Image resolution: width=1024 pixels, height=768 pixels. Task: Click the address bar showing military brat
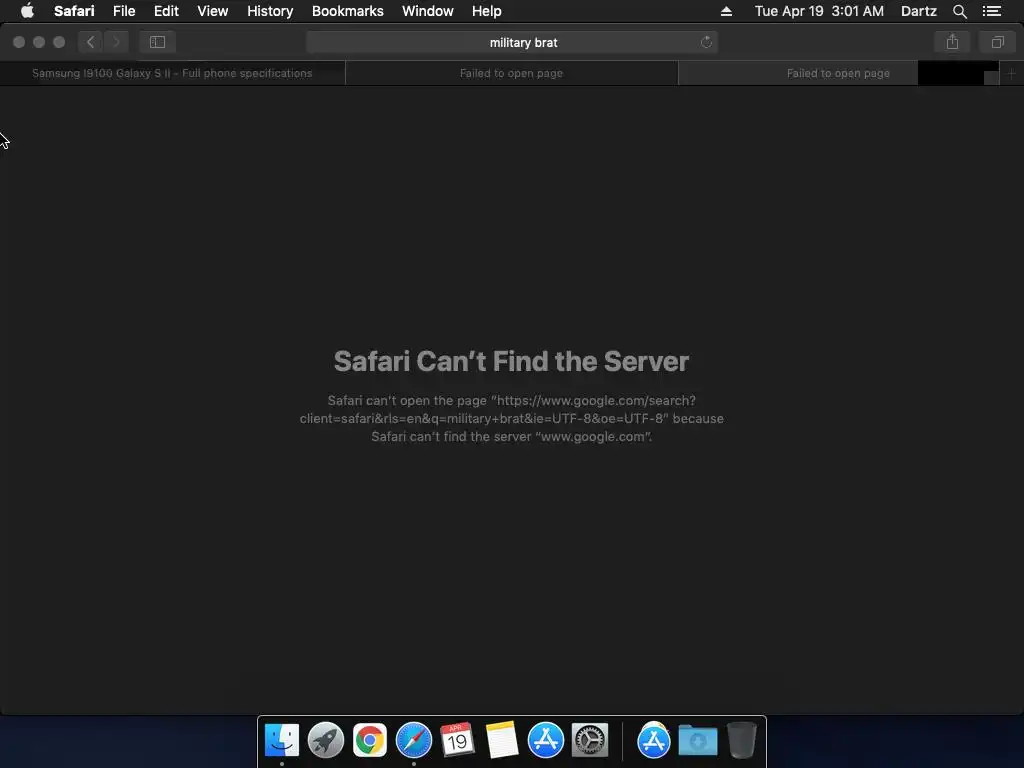(x=512, y=42)
